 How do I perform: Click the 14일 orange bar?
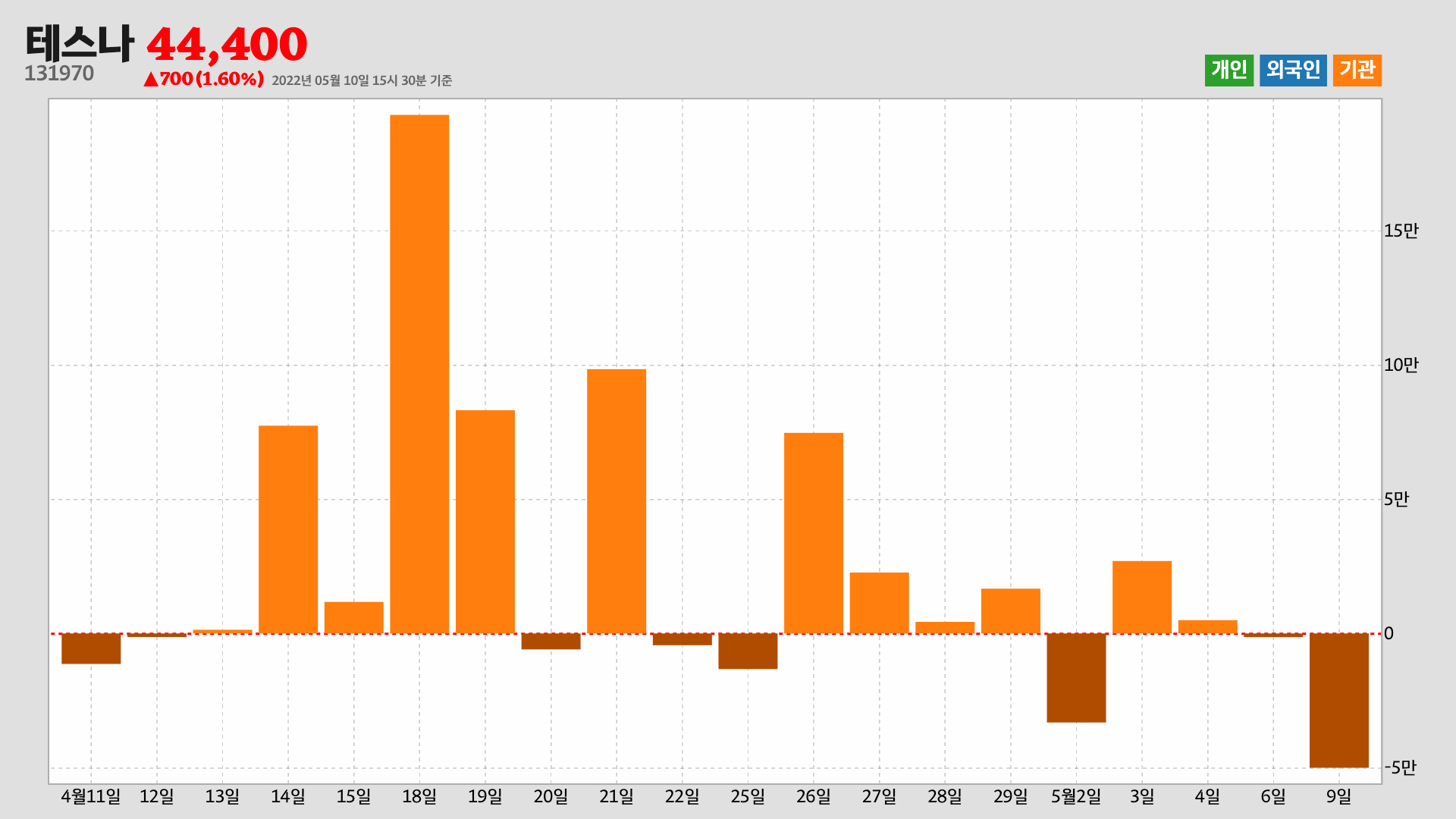pyautogui.click(x=288, y=529)
